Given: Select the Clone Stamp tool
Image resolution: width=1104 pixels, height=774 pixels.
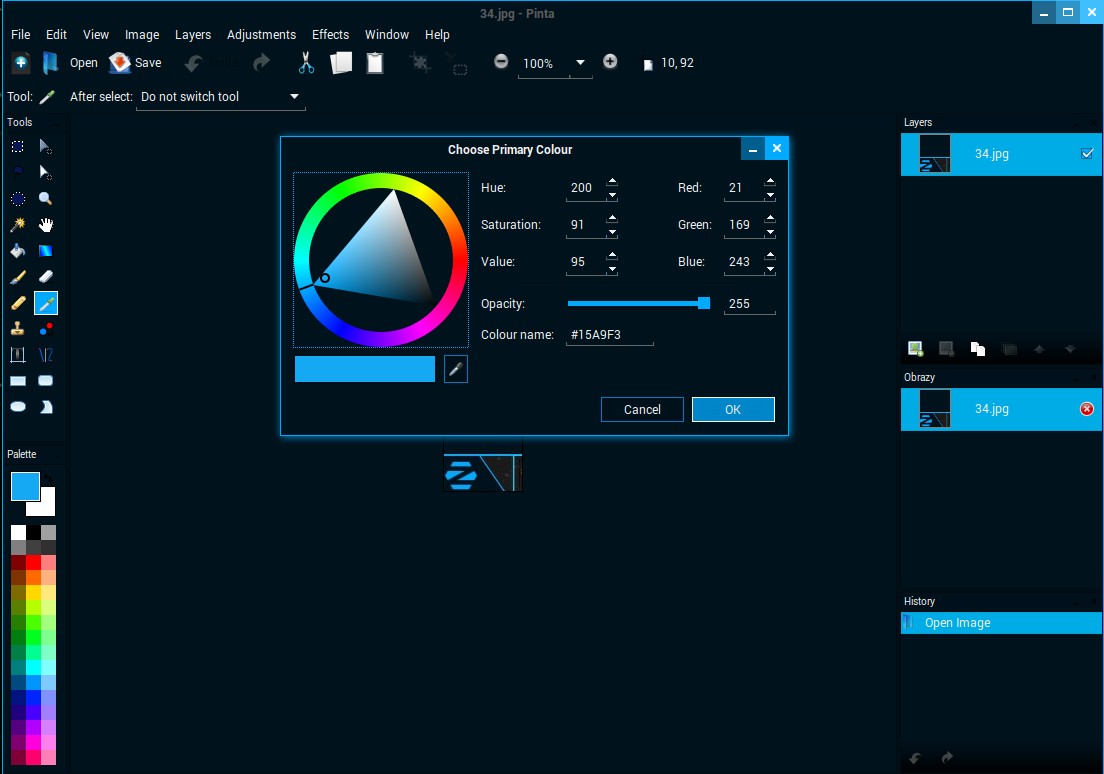Looking at the screenshot, I should tap(18, 328).
